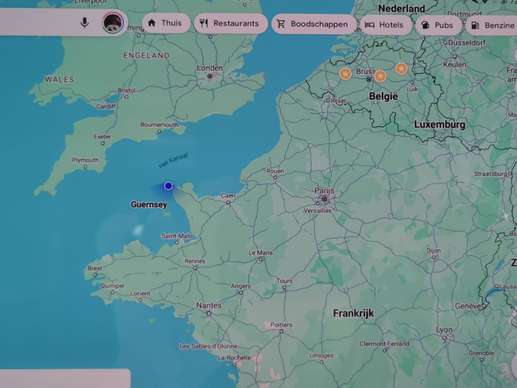Tap the Angers city label

click(x=240, y=286)
